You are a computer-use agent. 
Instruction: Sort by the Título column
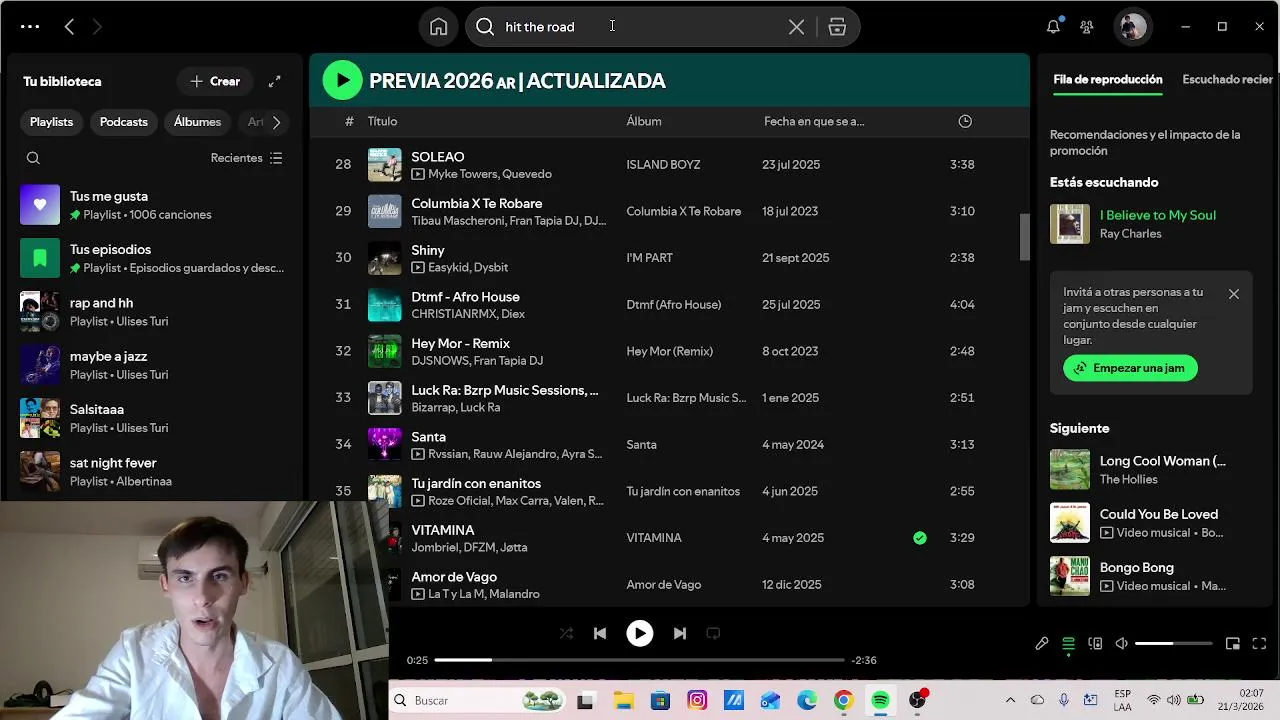coord(382,121)
